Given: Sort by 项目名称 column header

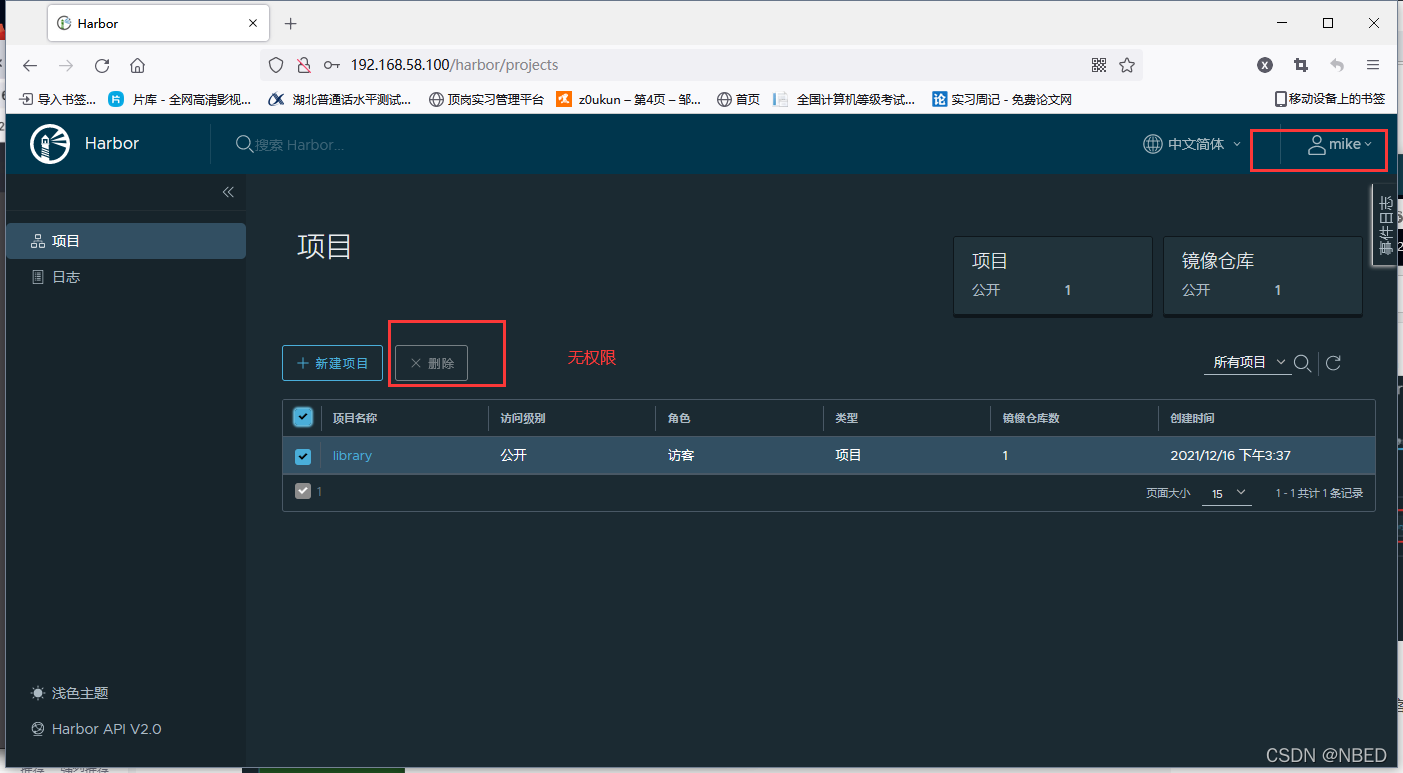Looking at the screenshot, I should coord(355,418).
